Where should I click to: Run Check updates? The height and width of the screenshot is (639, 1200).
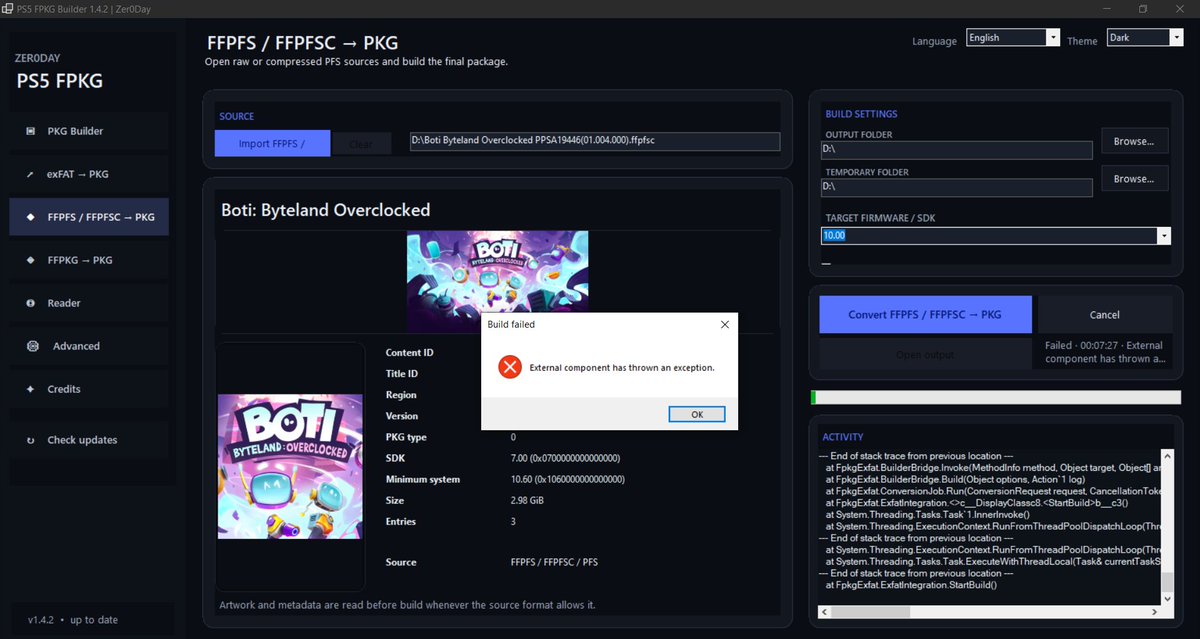(x=89, y=440)
